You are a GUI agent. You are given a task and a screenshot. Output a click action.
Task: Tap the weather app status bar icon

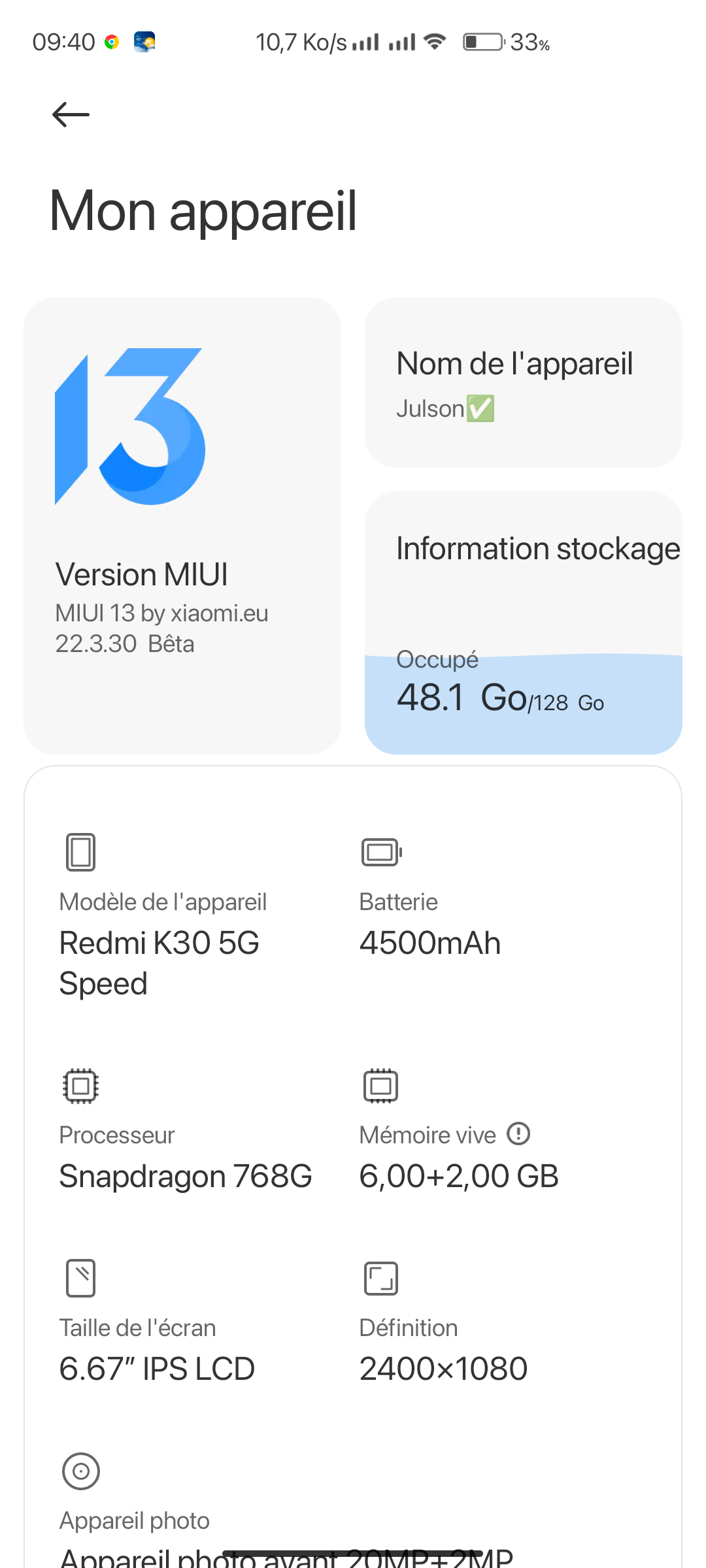tap(144, 42)
